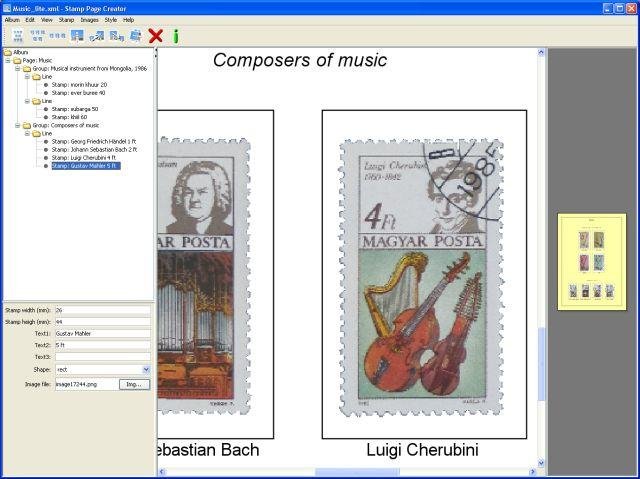Open the Style menu
The image size is (640, 479).
click(111, 20)
